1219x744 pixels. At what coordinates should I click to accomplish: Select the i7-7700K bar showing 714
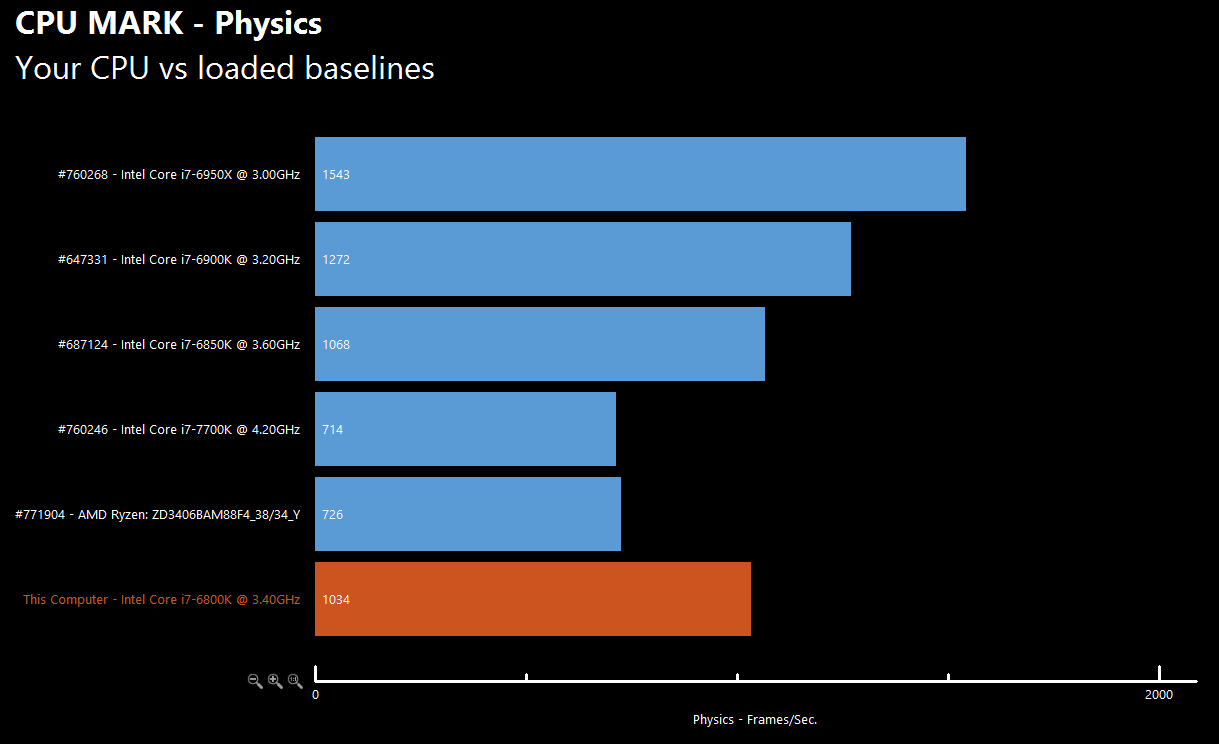pyautogui.click(x=465, y=429)
